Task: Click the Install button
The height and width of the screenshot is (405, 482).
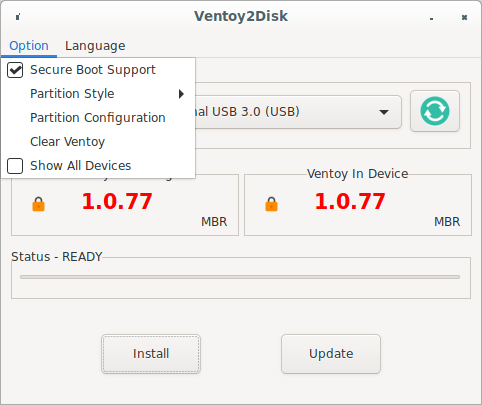Action: tap(151, 354)
